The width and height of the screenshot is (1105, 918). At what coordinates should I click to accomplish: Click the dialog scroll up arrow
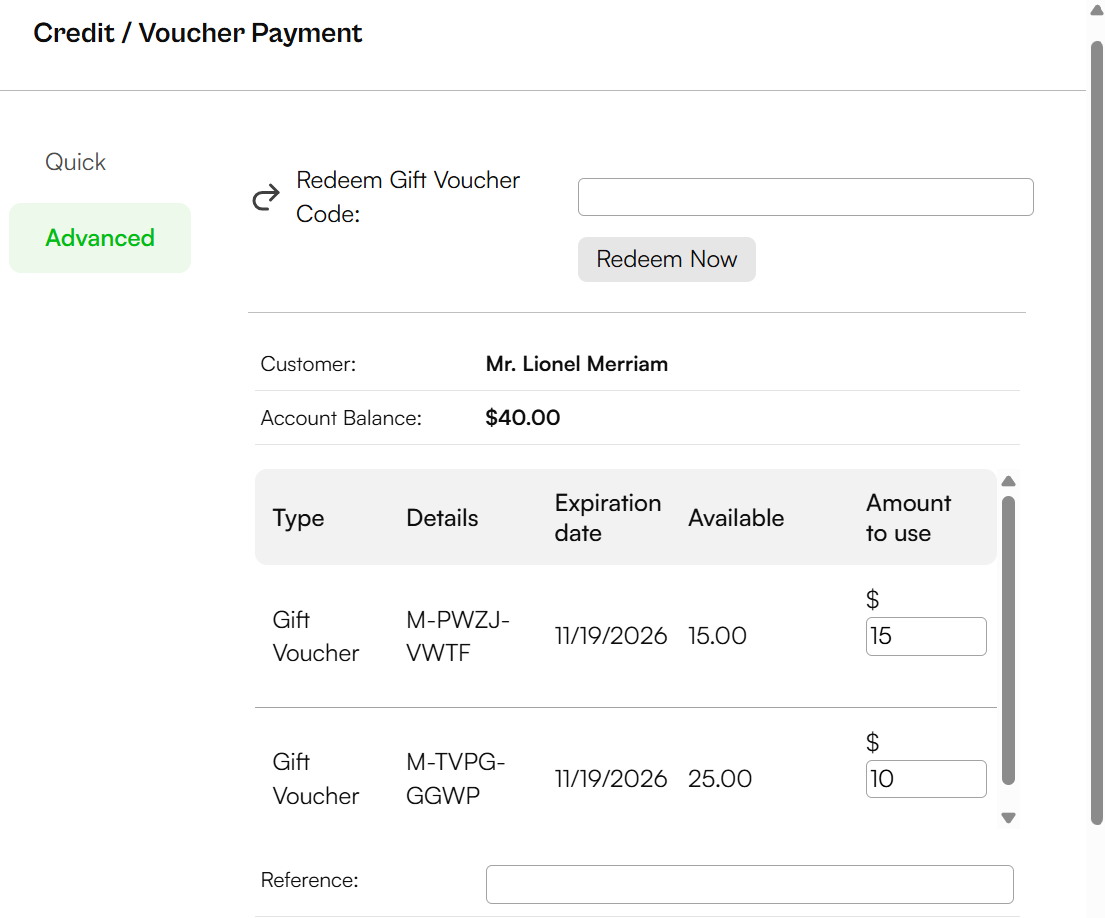[1097, 10]
